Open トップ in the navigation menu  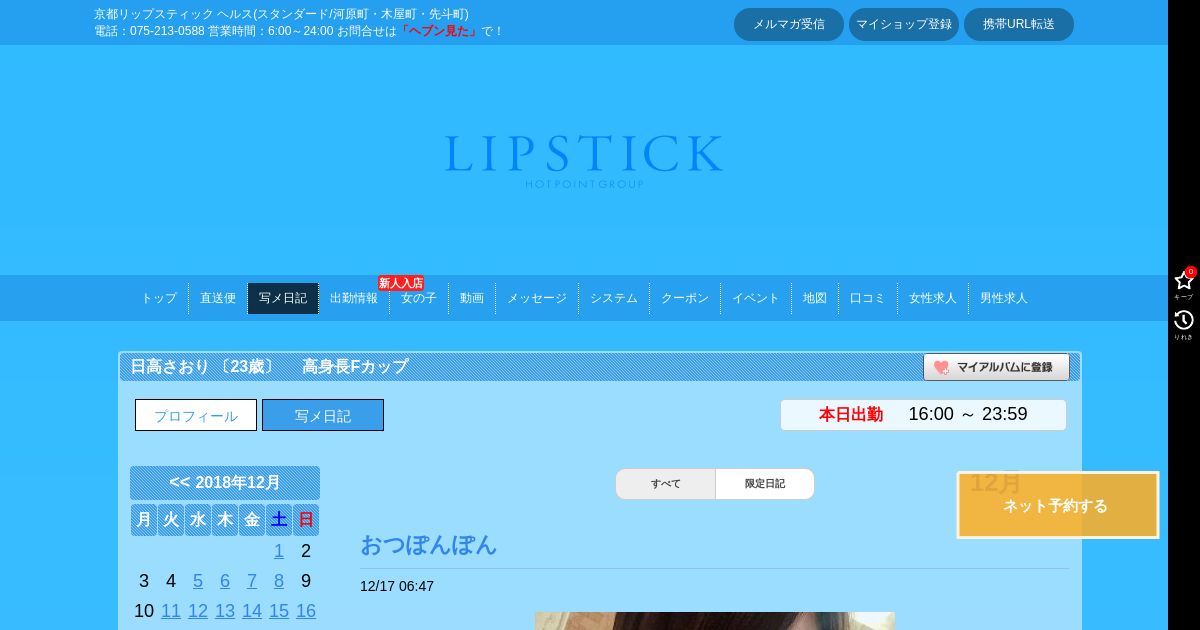[159, 298]
